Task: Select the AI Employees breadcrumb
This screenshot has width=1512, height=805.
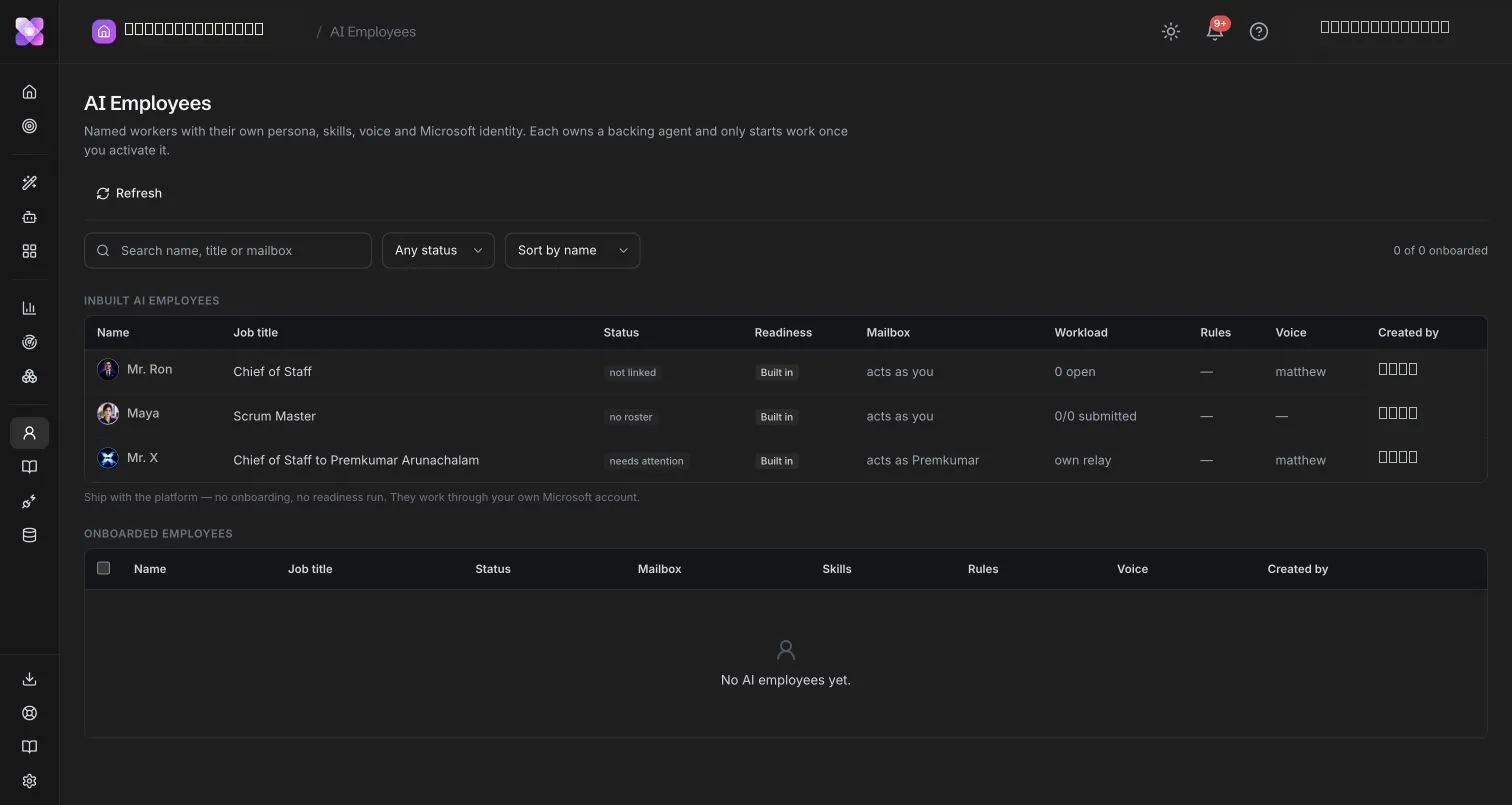Action: pos(373,32)
